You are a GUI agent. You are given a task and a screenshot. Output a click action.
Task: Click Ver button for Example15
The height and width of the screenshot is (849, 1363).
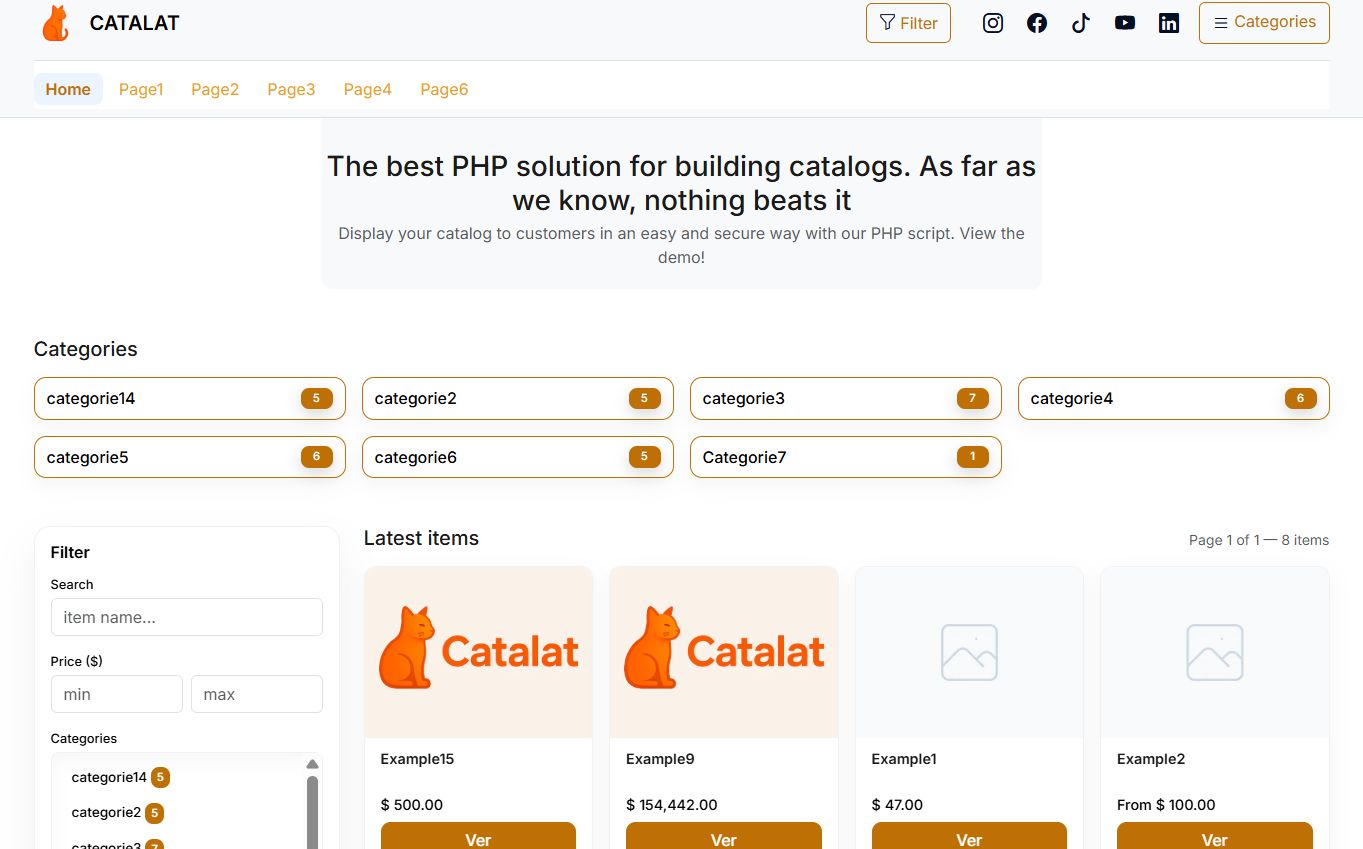478,838
